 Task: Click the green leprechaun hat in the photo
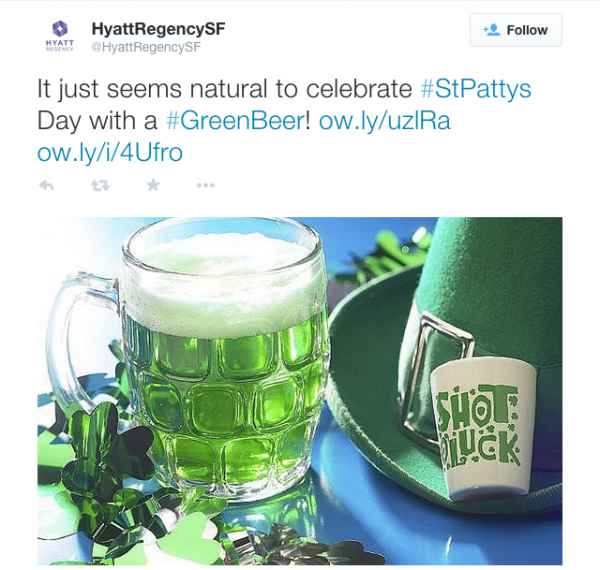[x=452, y=344]
